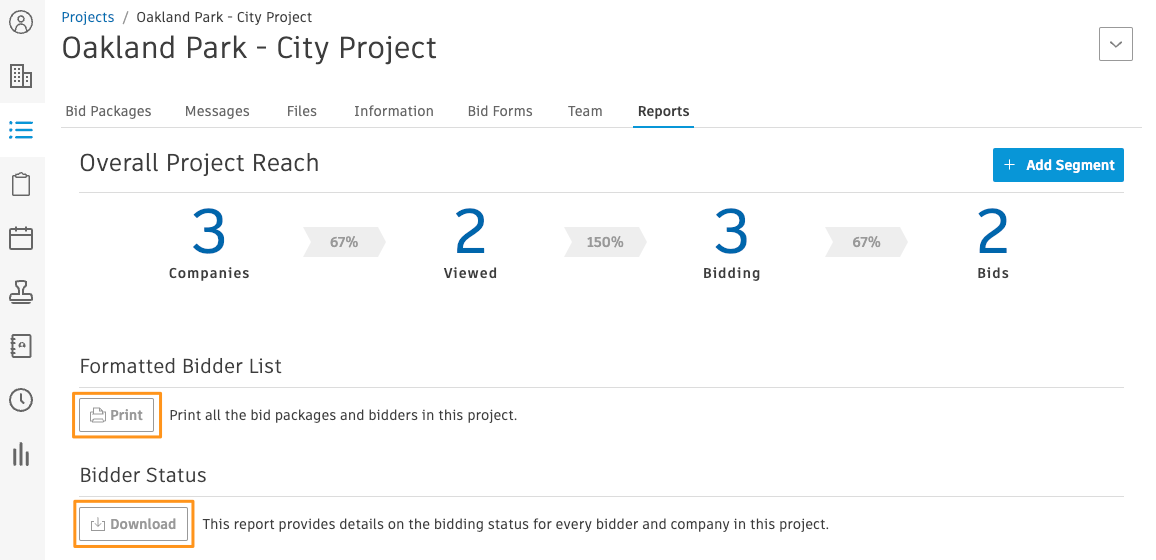Click the Bidding count of 3

(x=731, y=232)
